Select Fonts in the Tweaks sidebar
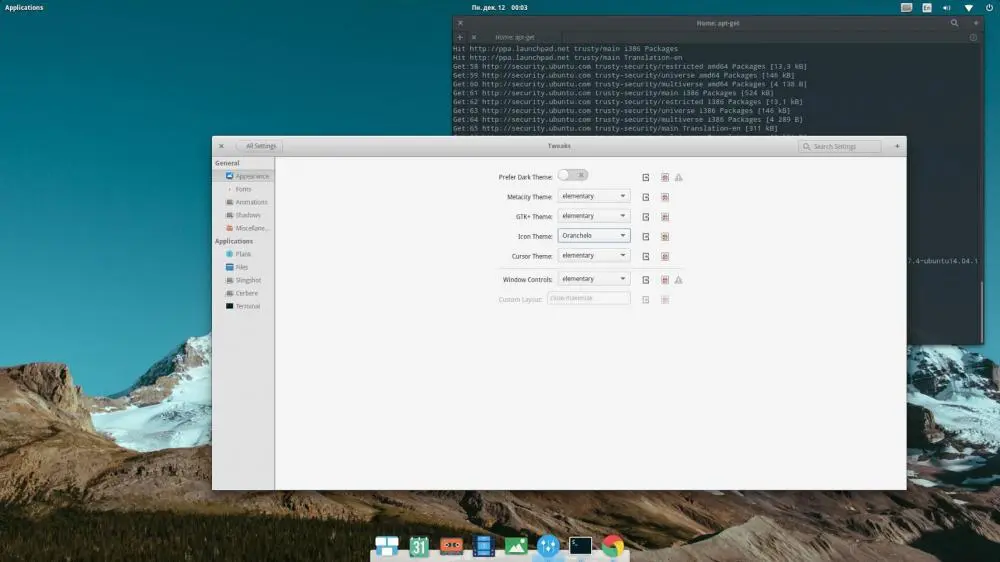1000x562 pixels. (244, 189)
